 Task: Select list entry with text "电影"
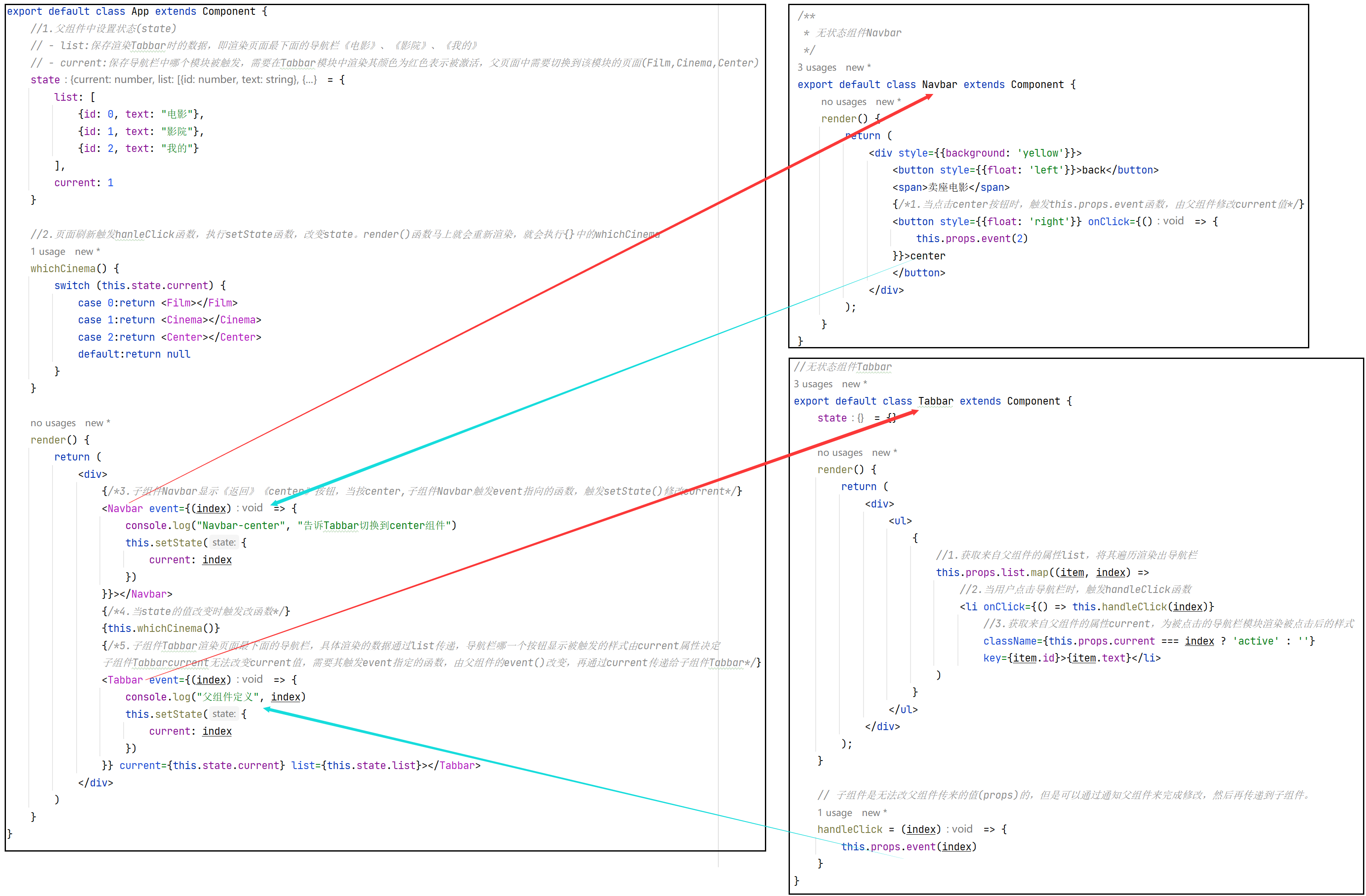tap(141, 114)
